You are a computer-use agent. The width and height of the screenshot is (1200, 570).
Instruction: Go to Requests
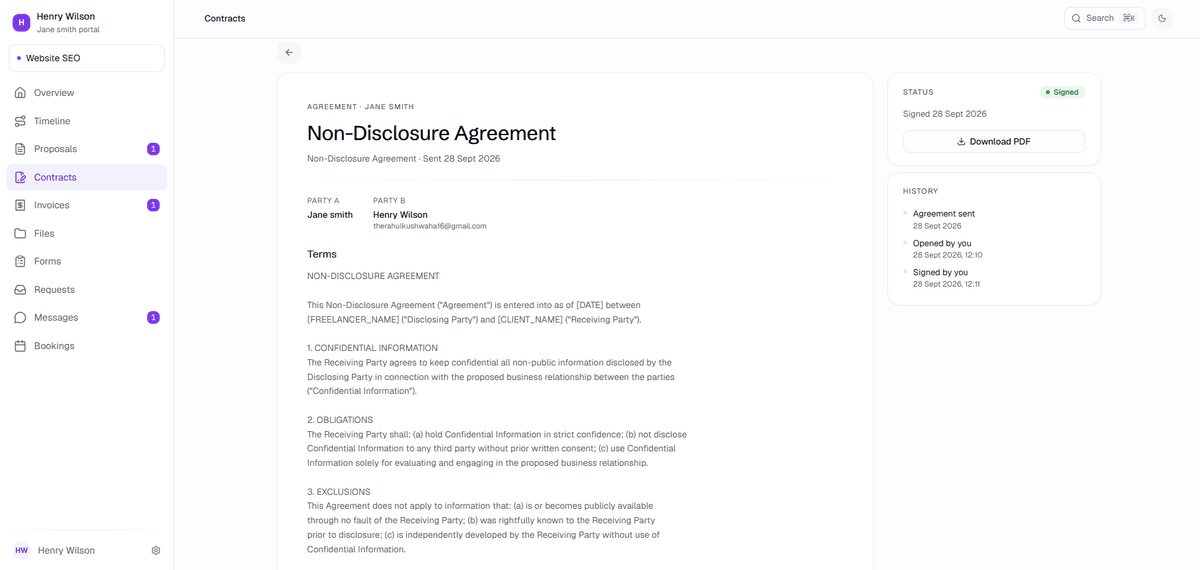pyautogui.click(x=87, y=289)
